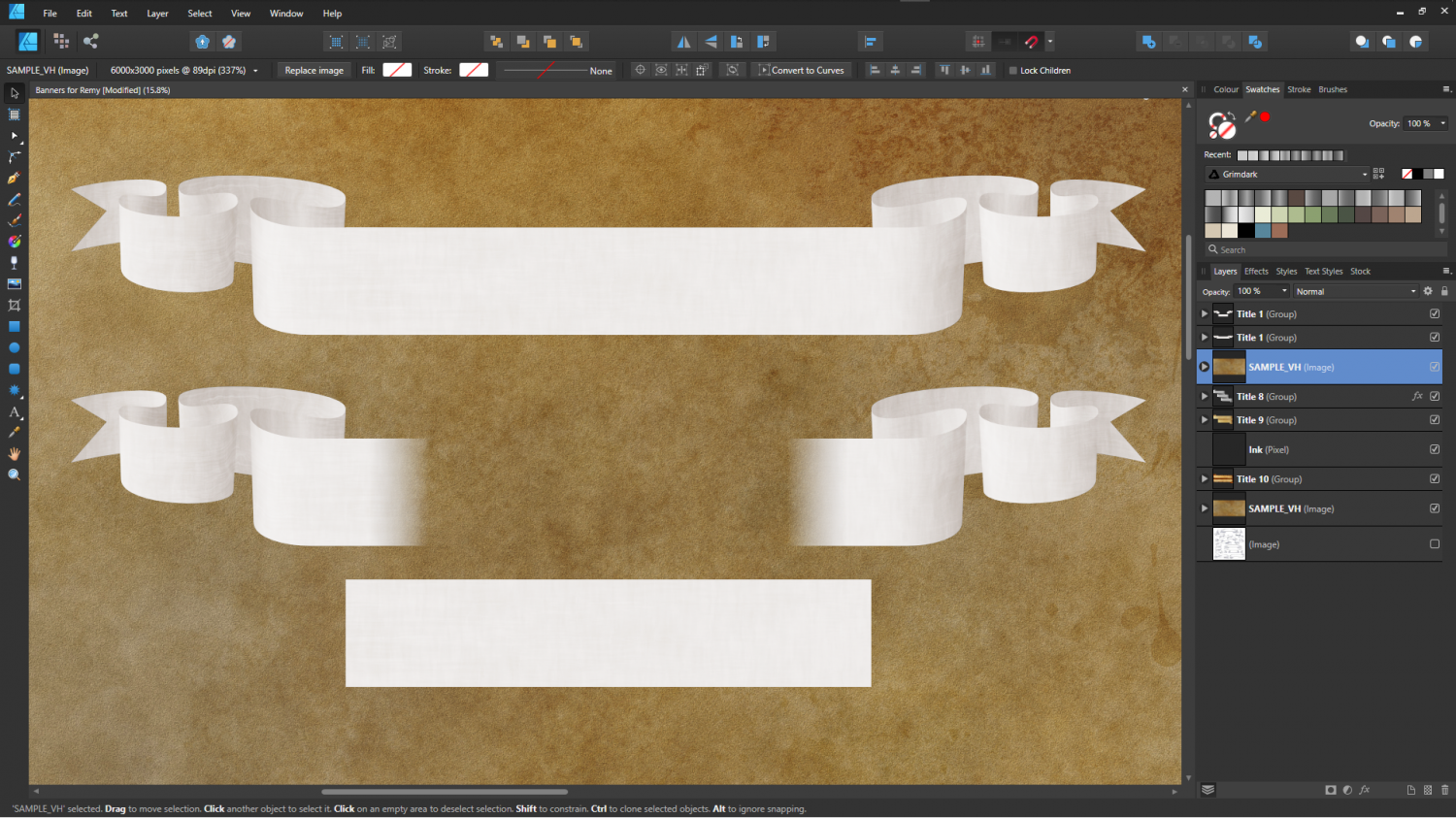This screenshot has width=1456, height=818.
Task: Expand the Title 10 group
Action: pos(1205,478)
